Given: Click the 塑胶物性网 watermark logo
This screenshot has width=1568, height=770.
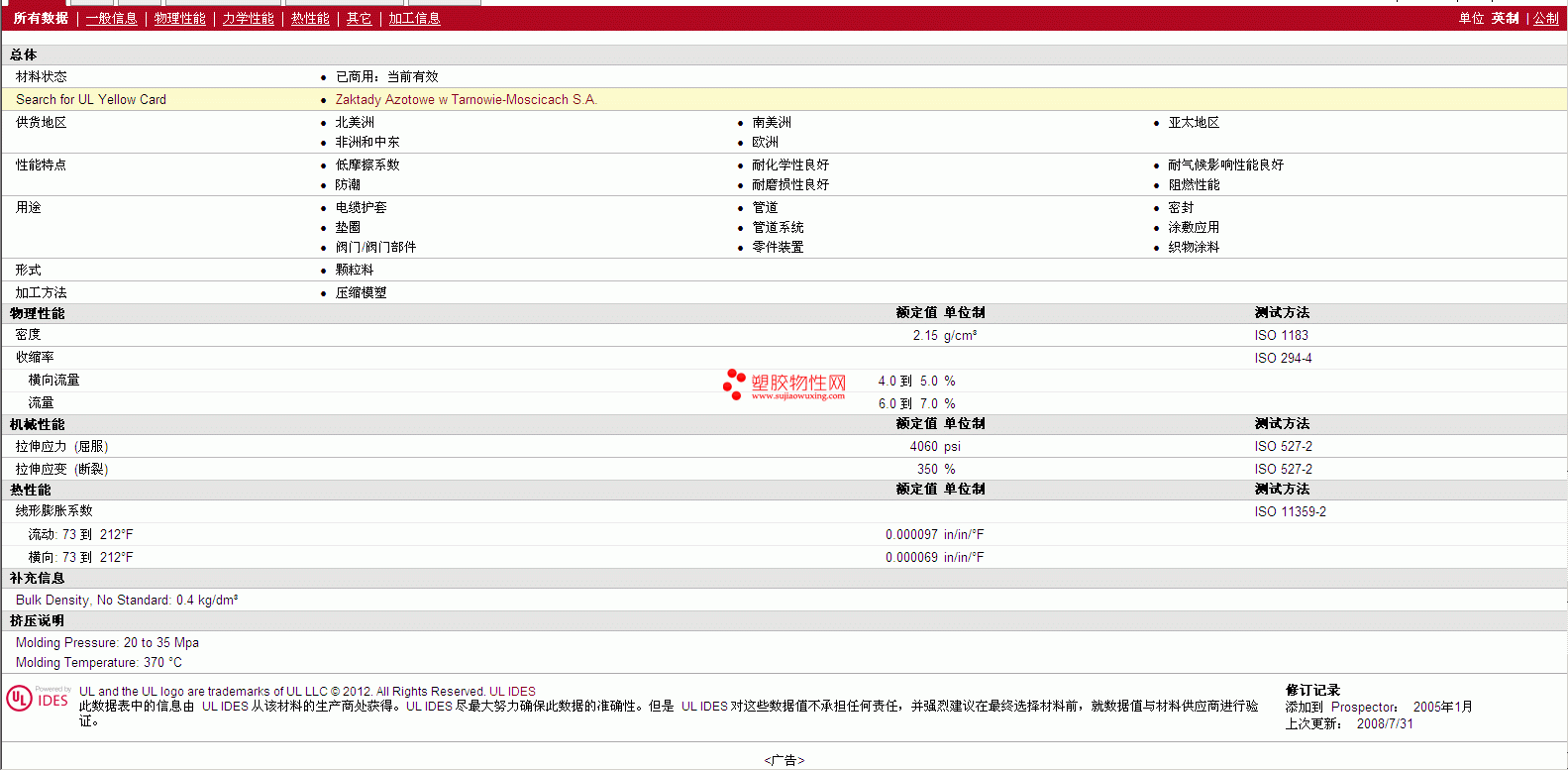Looking at the screenshot, I should [784, 385].
